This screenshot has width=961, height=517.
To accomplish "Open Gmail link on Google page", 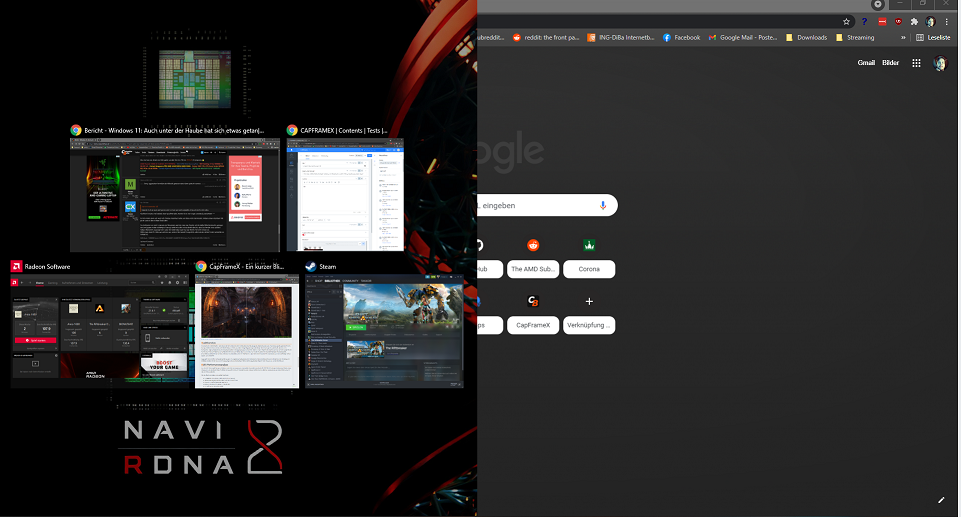I will (x=866, y=62).
